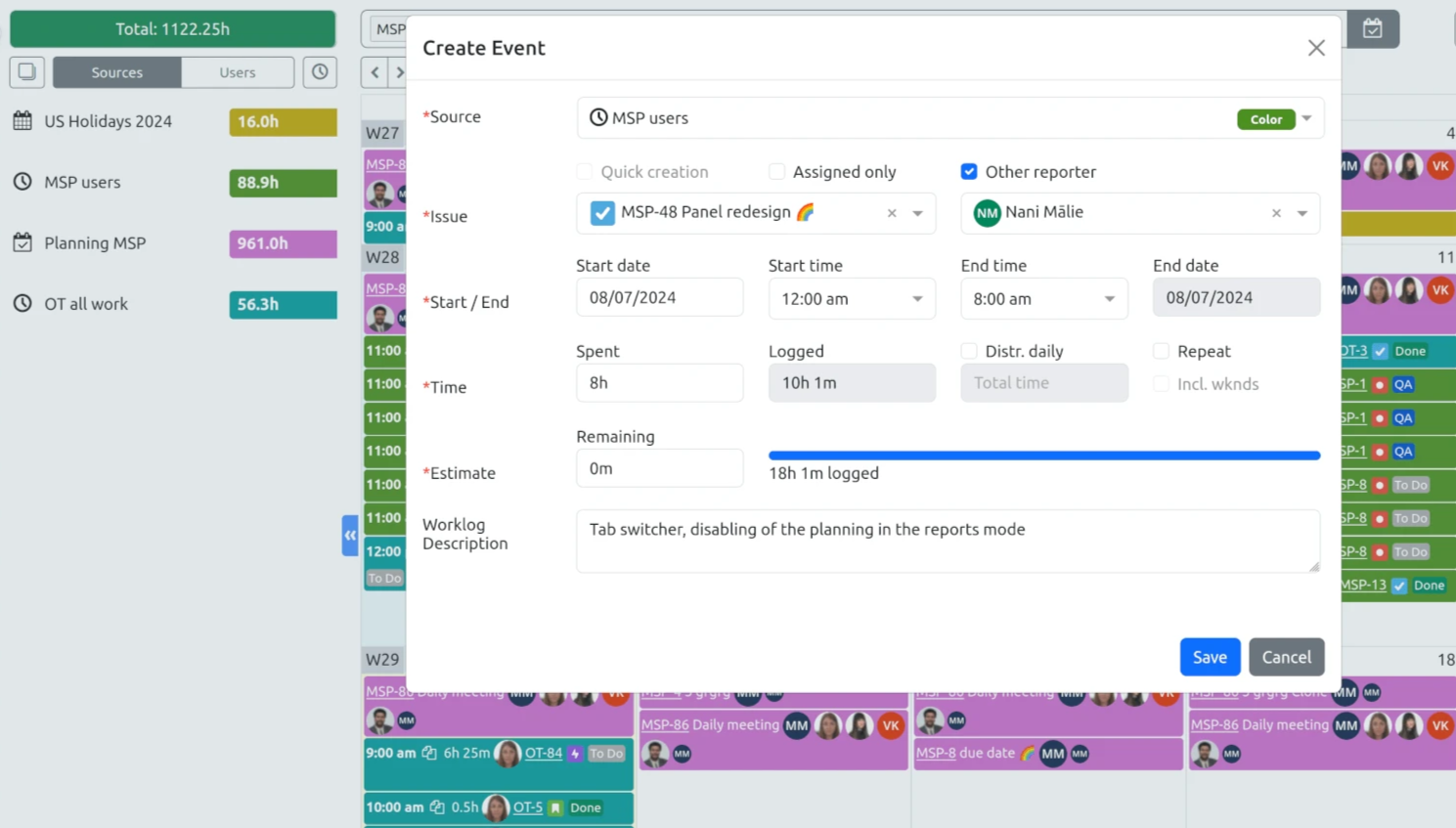
Task: Switch to the Users tab
Action: (238, 72)
